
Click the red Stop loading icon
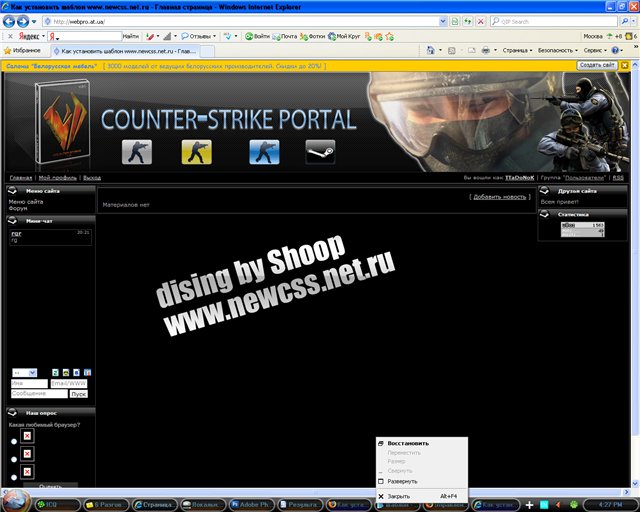click(x=481, y=22)
